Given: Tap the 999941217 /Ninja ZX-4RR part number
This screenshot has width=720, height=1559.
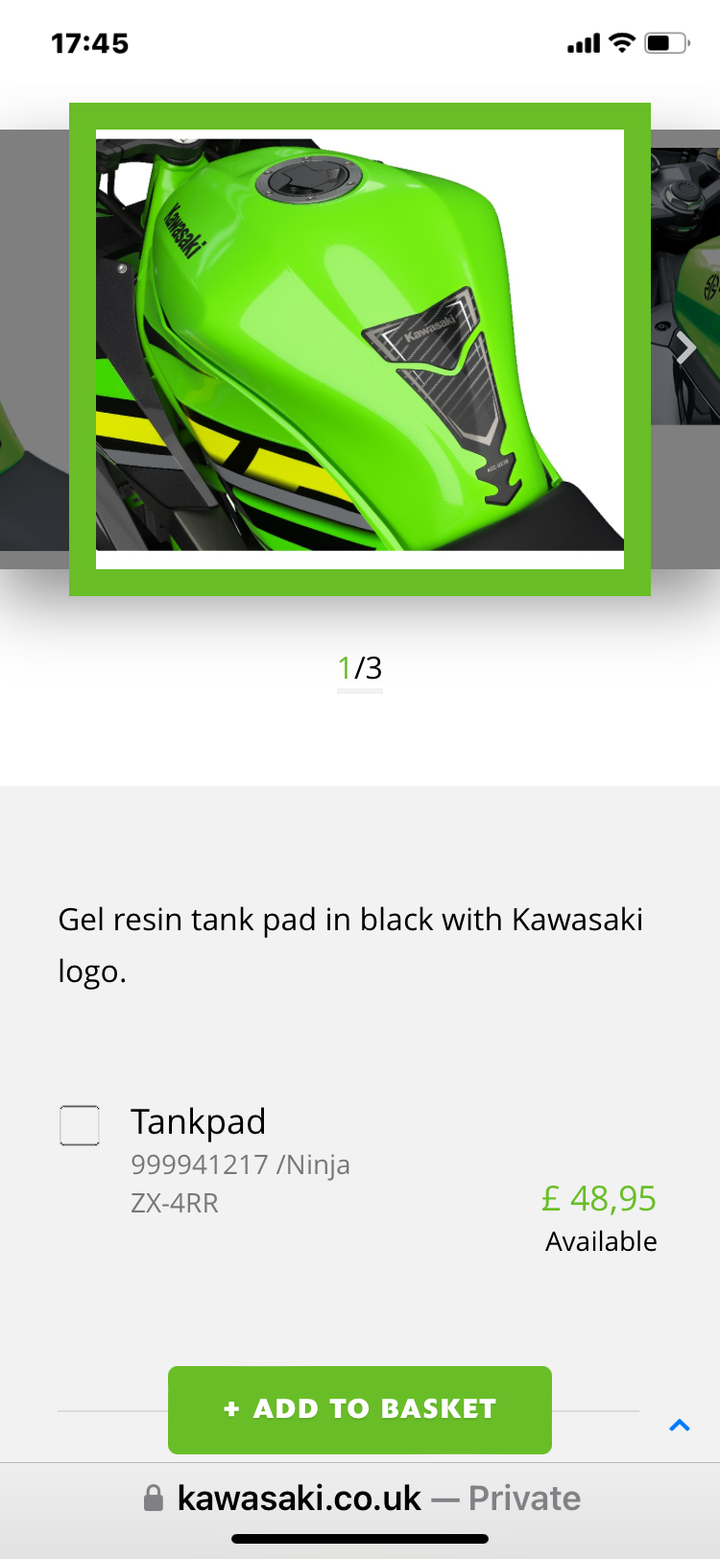Looking at the screenshot, I should coord(240,1183).
